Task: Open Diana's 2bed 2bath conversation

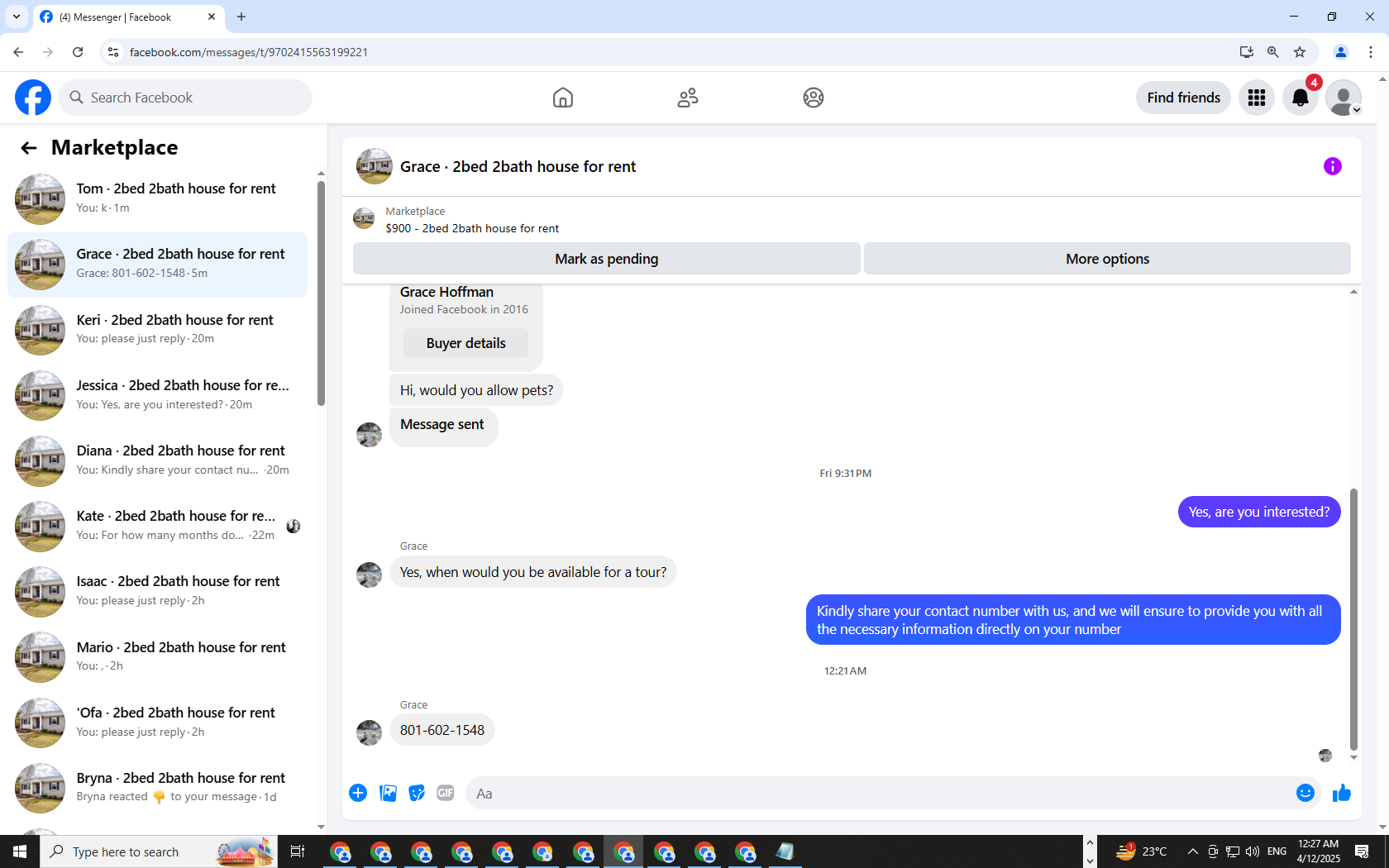Action: pos(157,460)
